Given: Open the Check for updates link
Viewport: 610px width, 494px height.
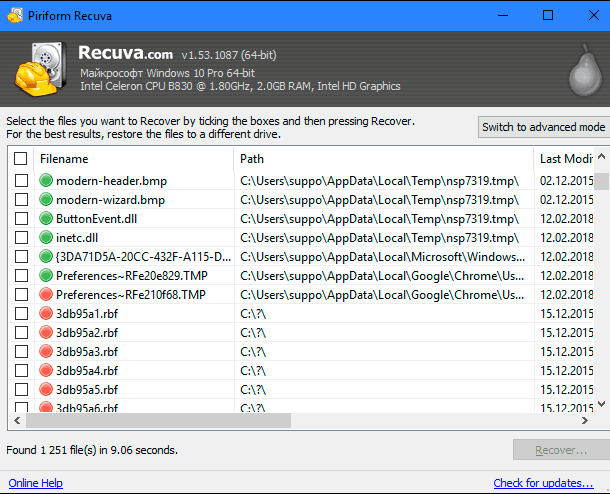Looking at the screenshot, I should [543, 483].
